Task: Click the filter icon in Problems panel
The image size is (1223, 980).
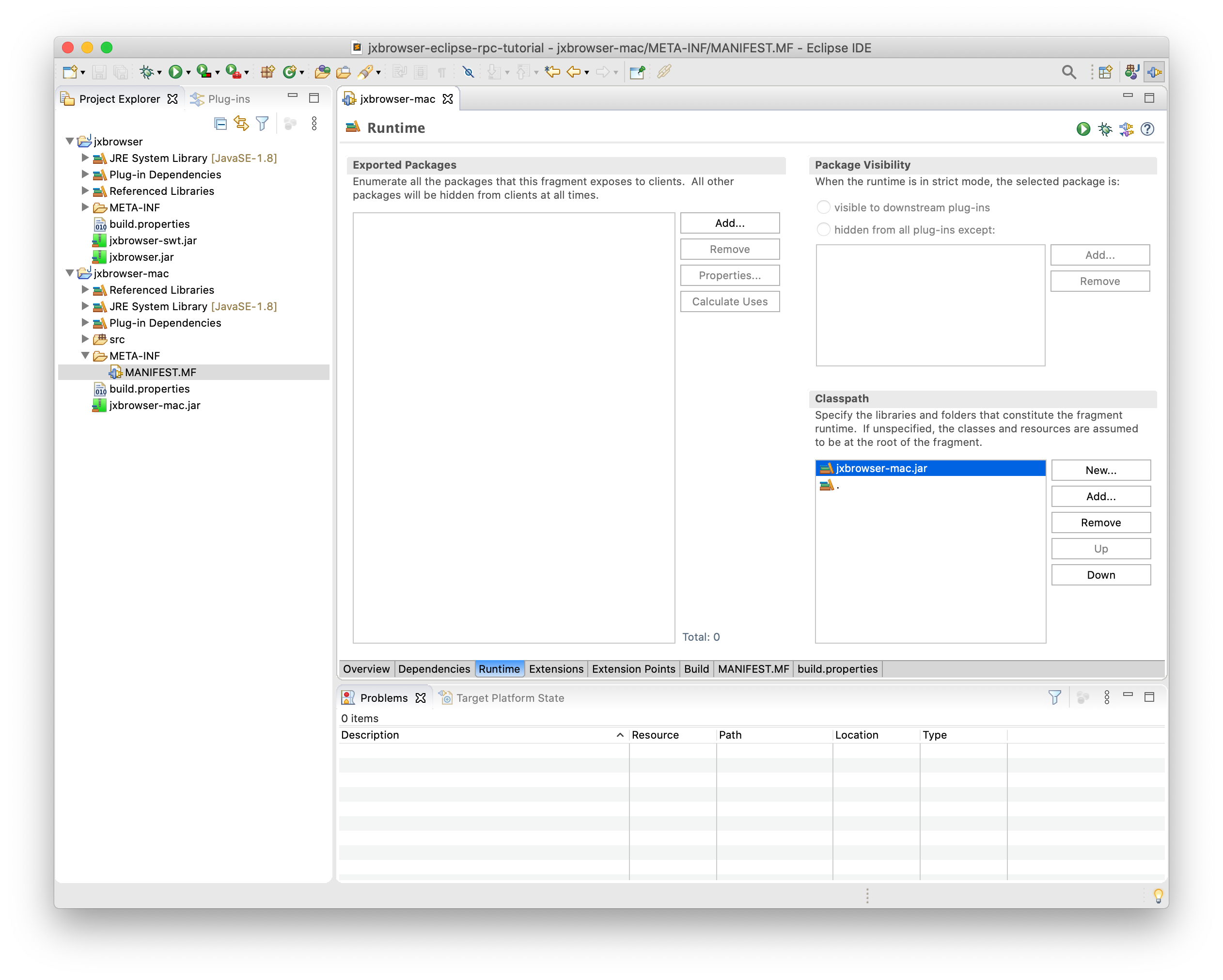Action: point(1058,697)
